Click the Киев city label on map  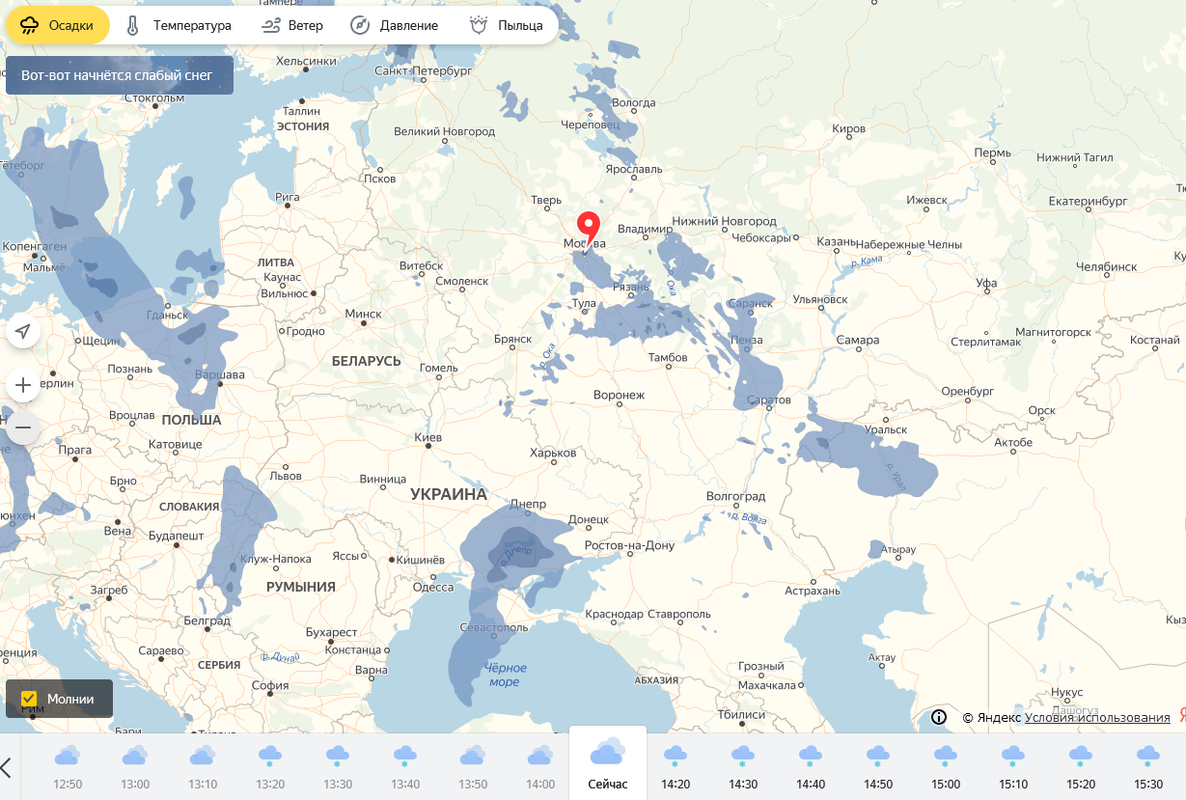pos(428,437)
